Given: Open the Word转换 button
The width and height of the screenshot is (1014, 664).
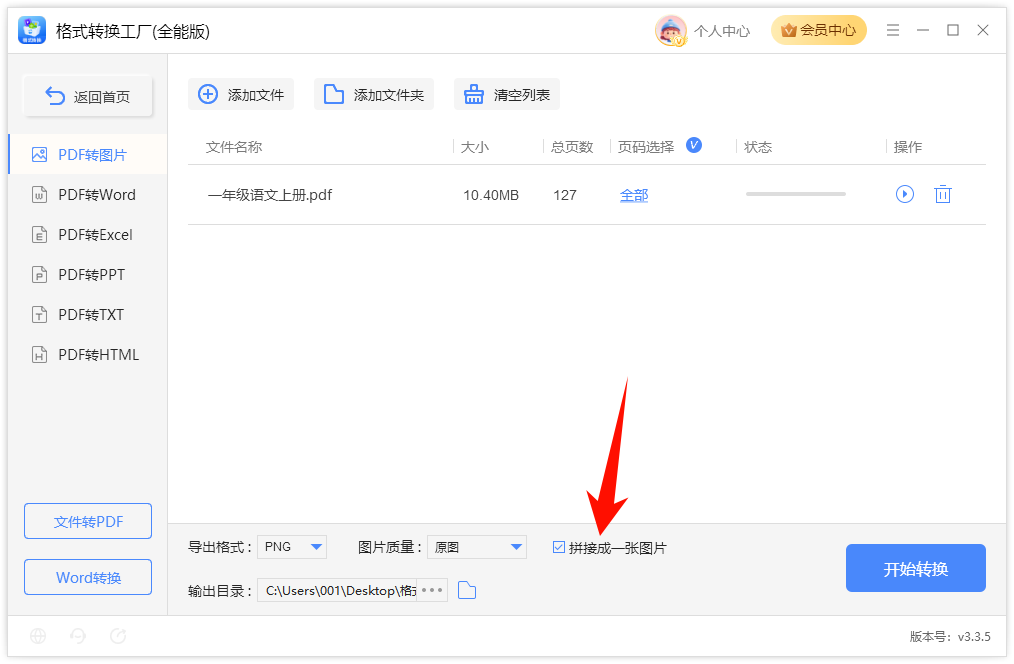Looking at the screenshot, I should click(x=88, y=577).
